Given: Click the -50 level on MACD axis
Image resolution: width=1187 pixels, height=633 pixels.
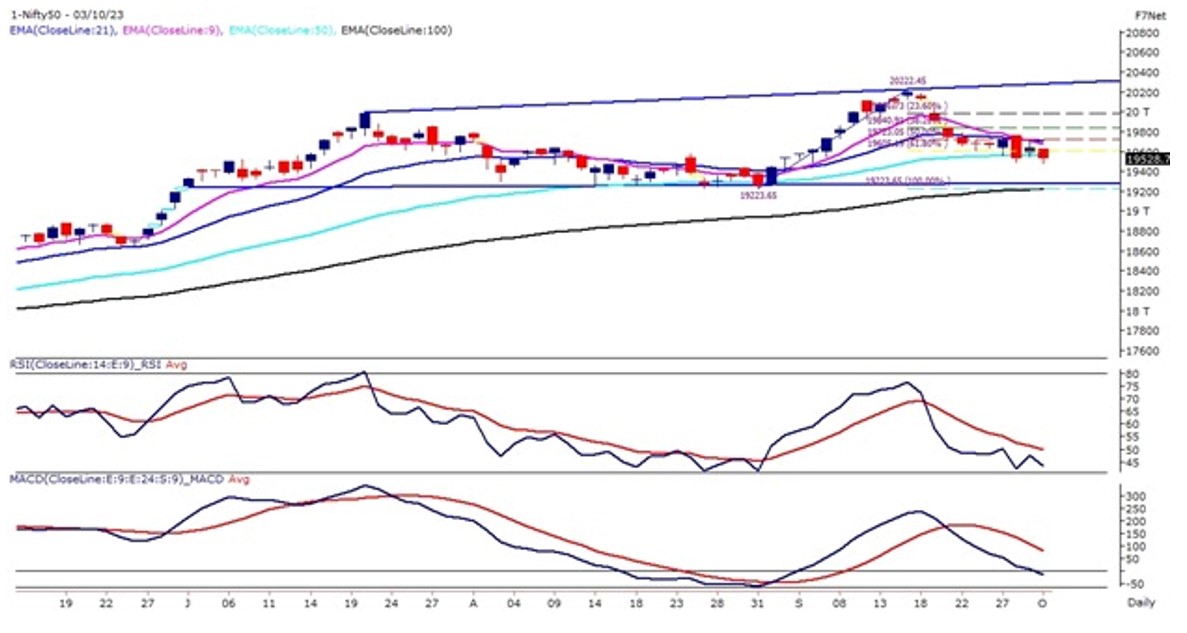Looking at the screenshot, I should 1136,584.
